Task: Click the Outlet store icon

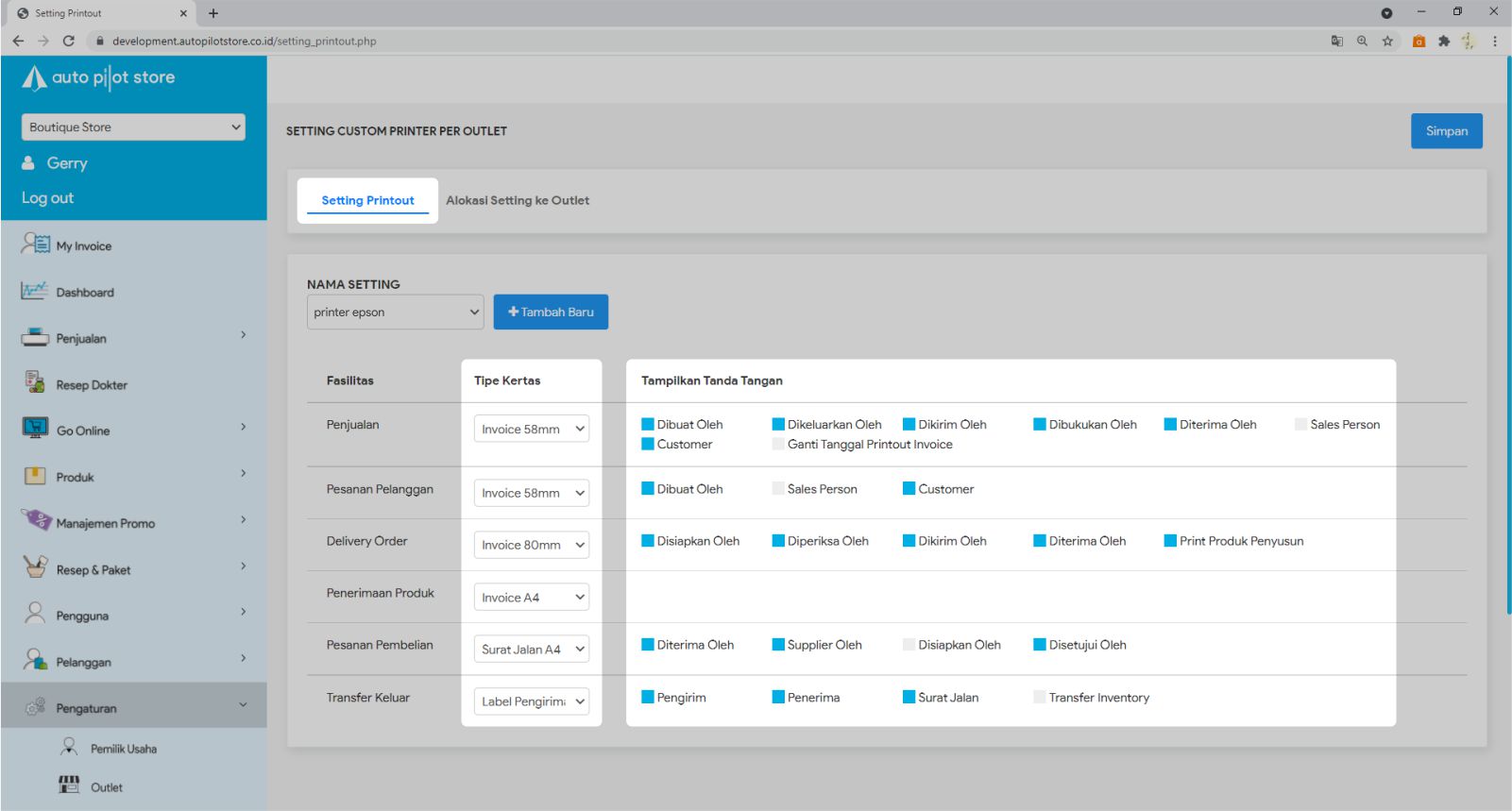Action: (69, 785)
